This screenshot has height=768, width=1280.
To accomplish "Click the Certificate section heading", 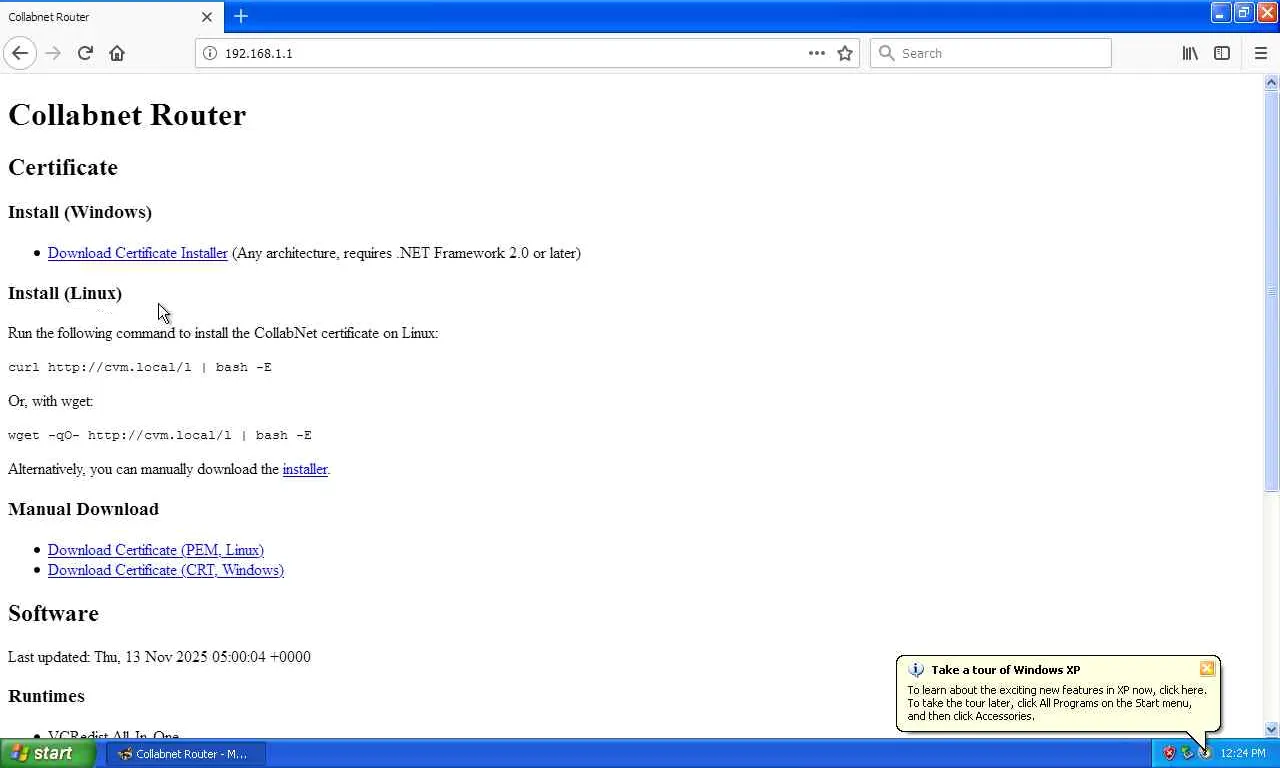I will [x=63, y=167].
